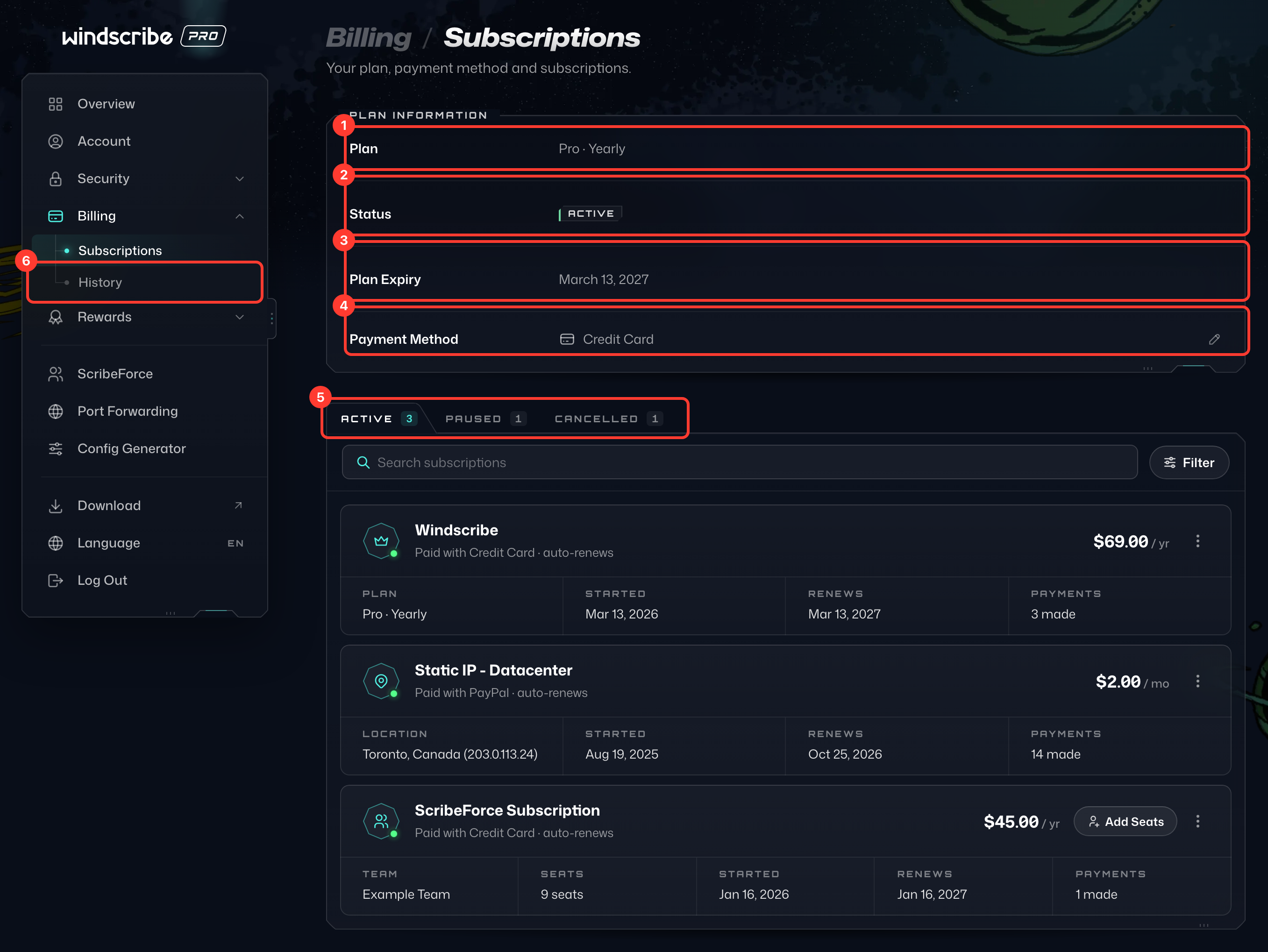This screenshot has width=1268, height=952.
Task: Click "Toronto, Canada (203.0.113.24)" location
Action: (450, 754)
